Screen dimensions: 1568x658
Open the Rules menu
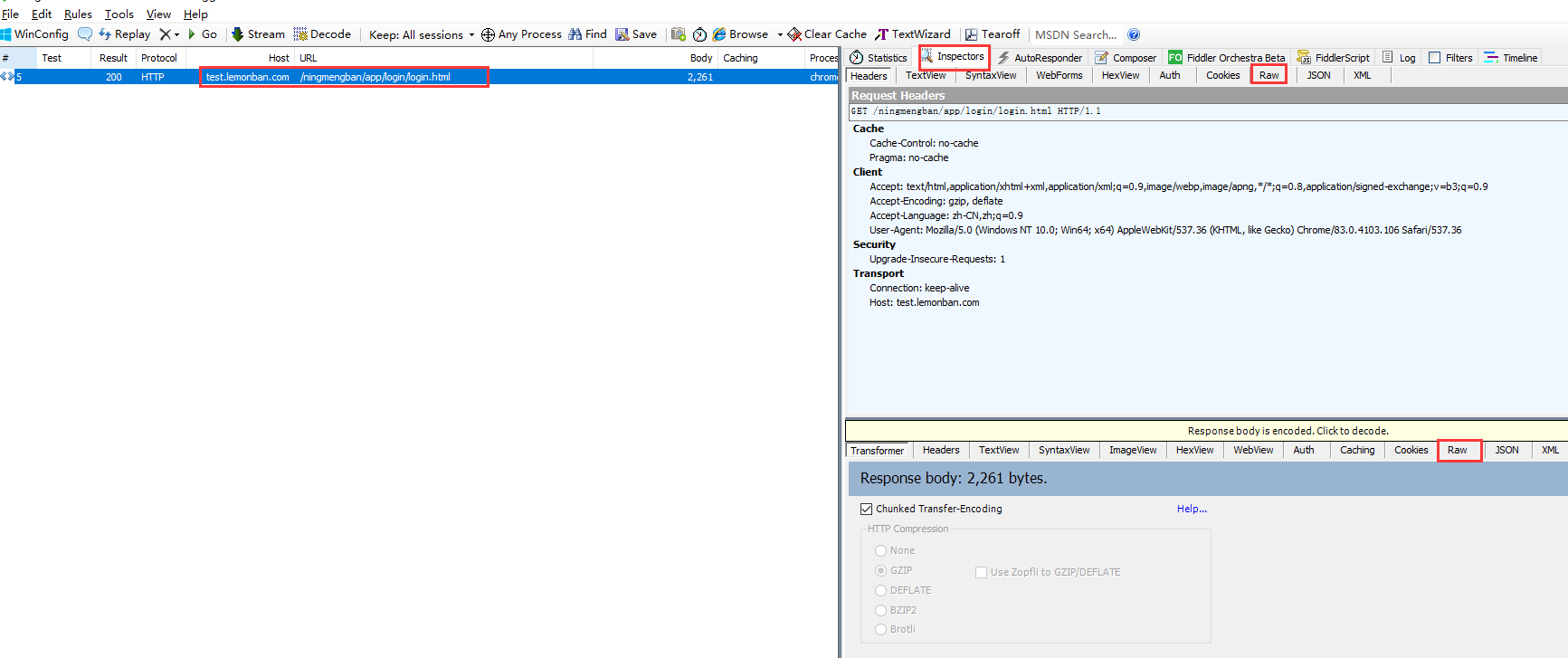(x=78, y=14)
